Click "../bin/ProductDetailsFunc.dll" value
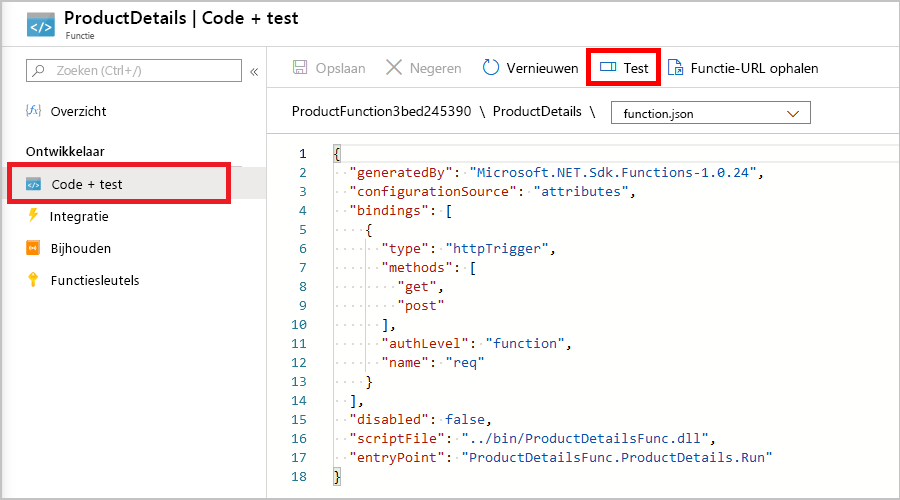This screenshot has height=500, width=900. coord(585,438)
